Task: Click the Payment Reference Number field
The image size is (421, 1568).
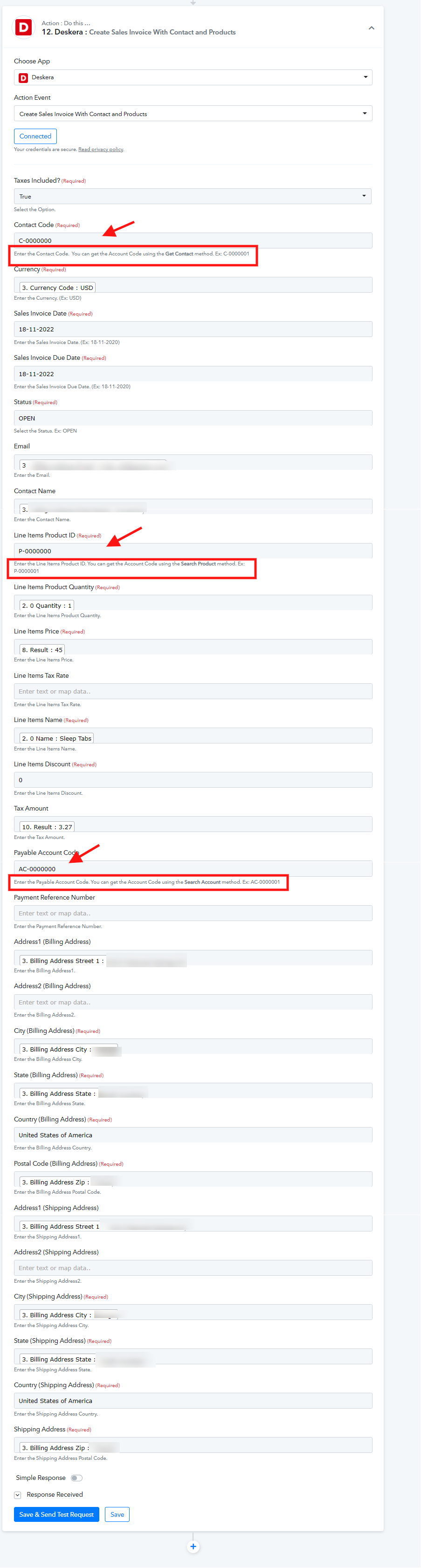Action: (193, 914)
